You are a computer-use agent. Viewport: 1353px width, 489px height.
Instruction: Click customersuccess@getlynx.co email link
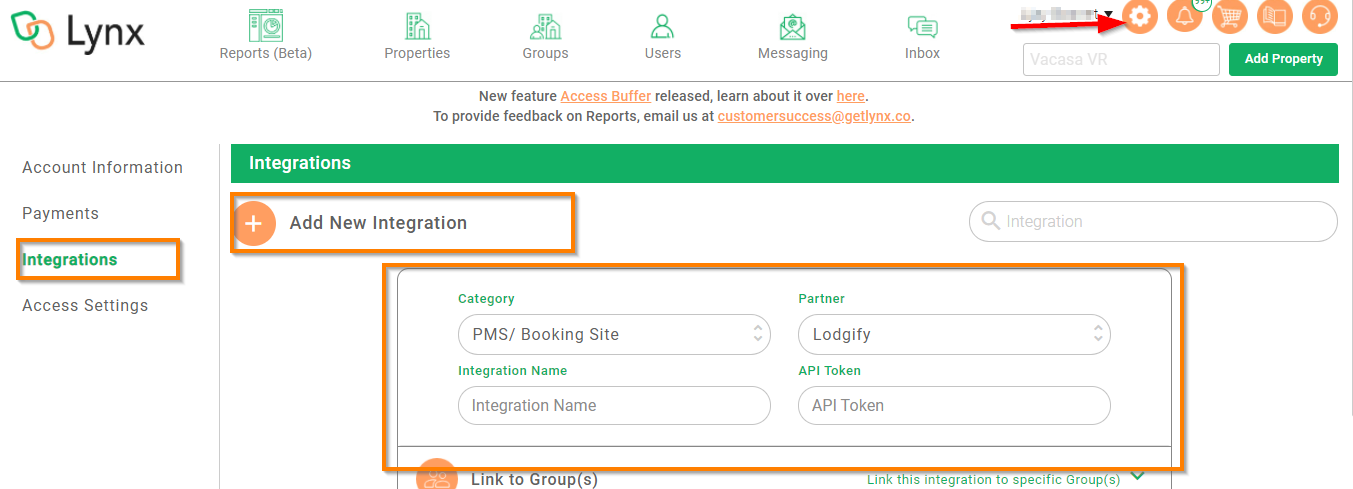coord(814,116)
